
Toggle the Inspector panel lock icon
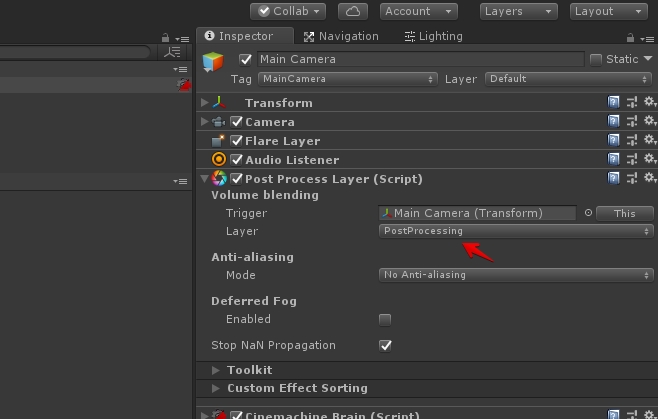pyautogui.click(x=630, y=38)
